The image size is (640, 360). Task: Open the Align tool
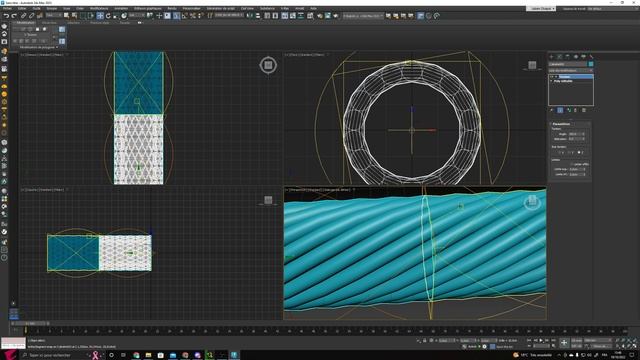pos(258,16)
